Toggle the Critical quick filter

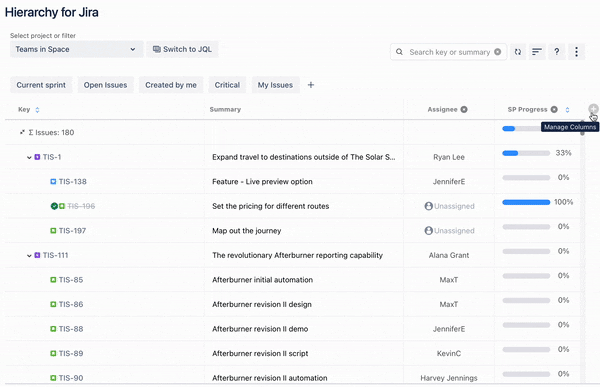click(227, 85)
